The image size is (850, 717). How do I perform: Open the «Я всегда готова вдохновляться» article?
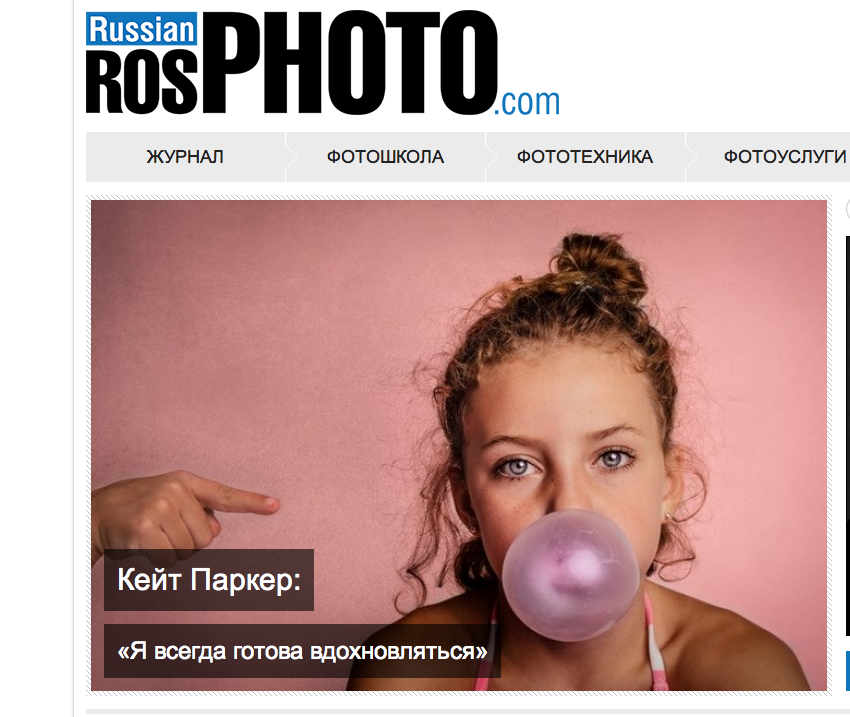(302, 651)
